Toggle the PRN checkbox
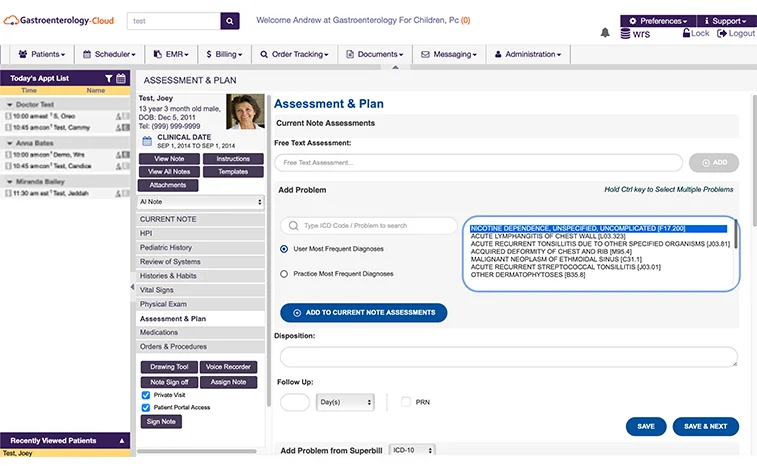 [406, 402]
